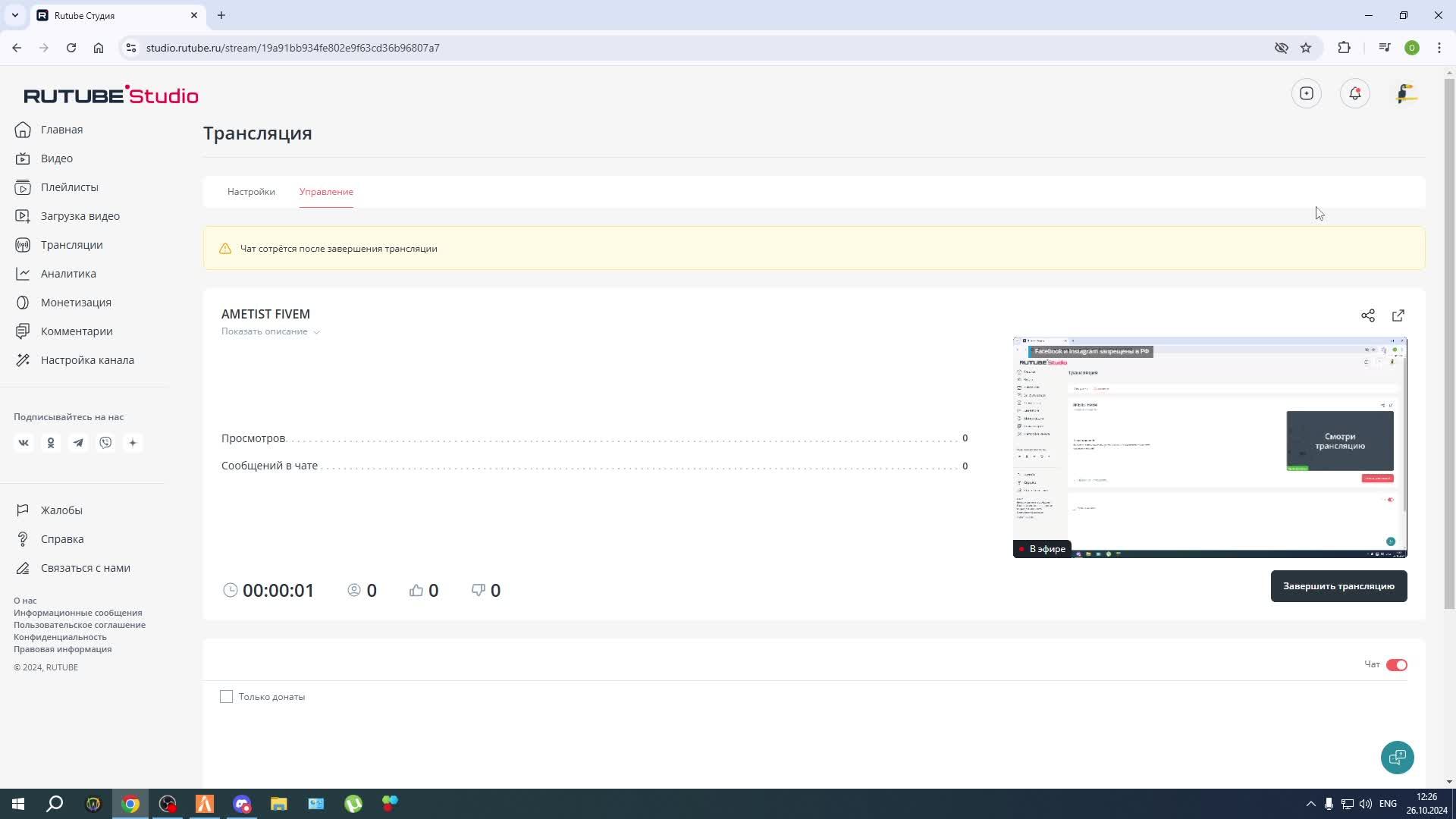
Task: Click the live stream preview thumbnail
Action: pyautogui.click(x=1210, y=447)
